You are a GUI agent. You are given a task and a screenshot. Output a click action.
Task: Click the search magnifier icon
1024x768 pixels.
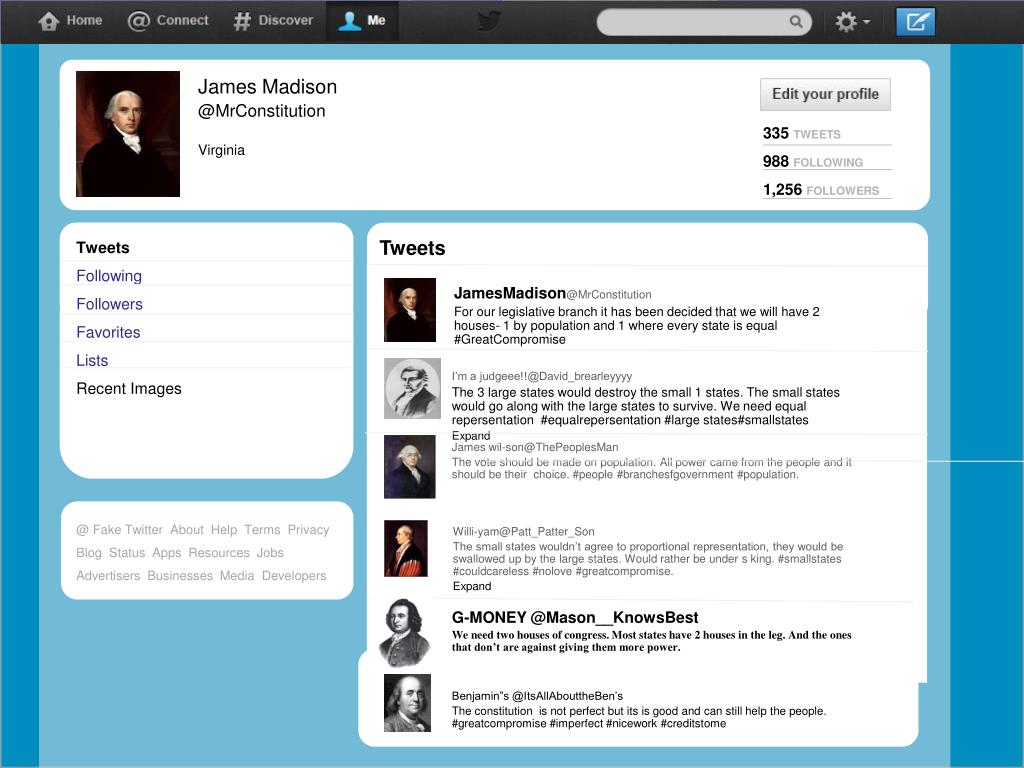795,22
